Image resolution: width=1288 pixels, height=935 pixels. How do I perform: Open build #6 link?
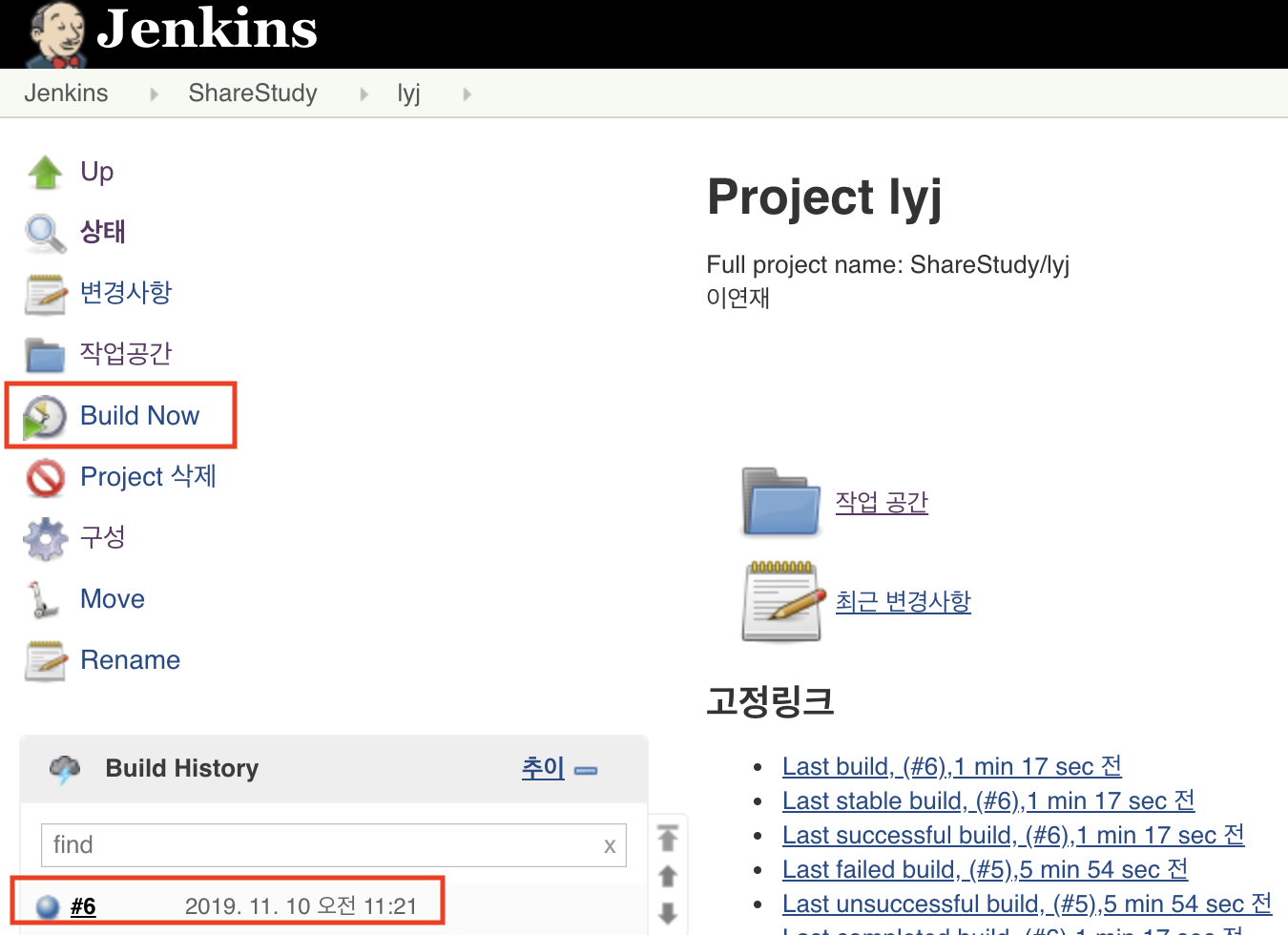[83, 906]
